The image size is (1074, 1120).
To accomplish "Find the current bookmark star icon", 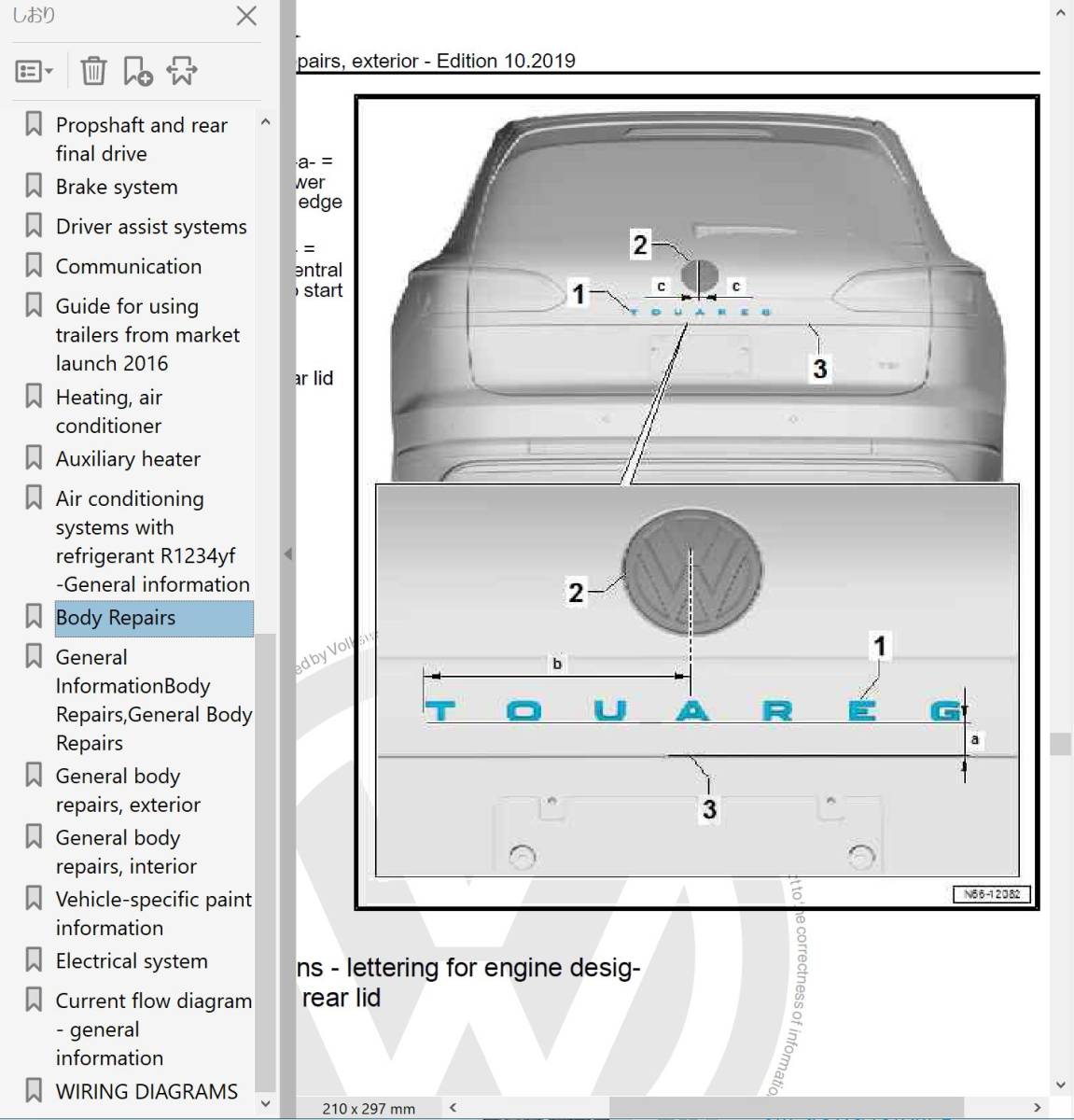I will [182, 71].
